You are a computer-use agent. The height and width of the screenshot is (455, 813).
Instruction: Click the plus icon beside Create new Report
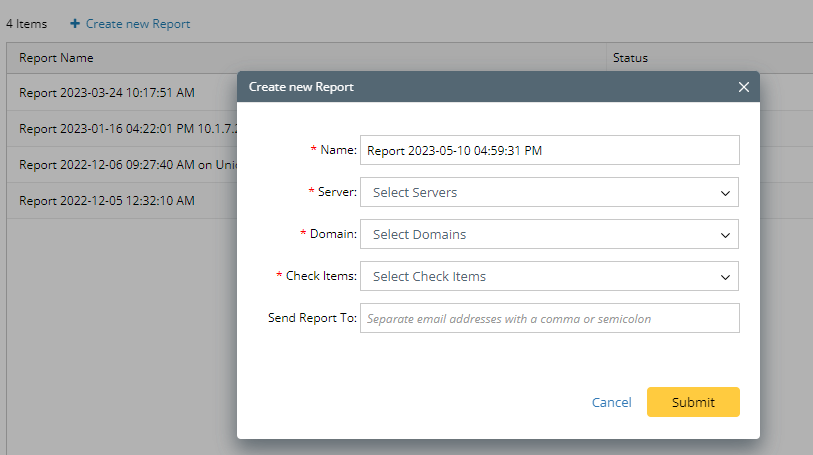pos(75,23)
